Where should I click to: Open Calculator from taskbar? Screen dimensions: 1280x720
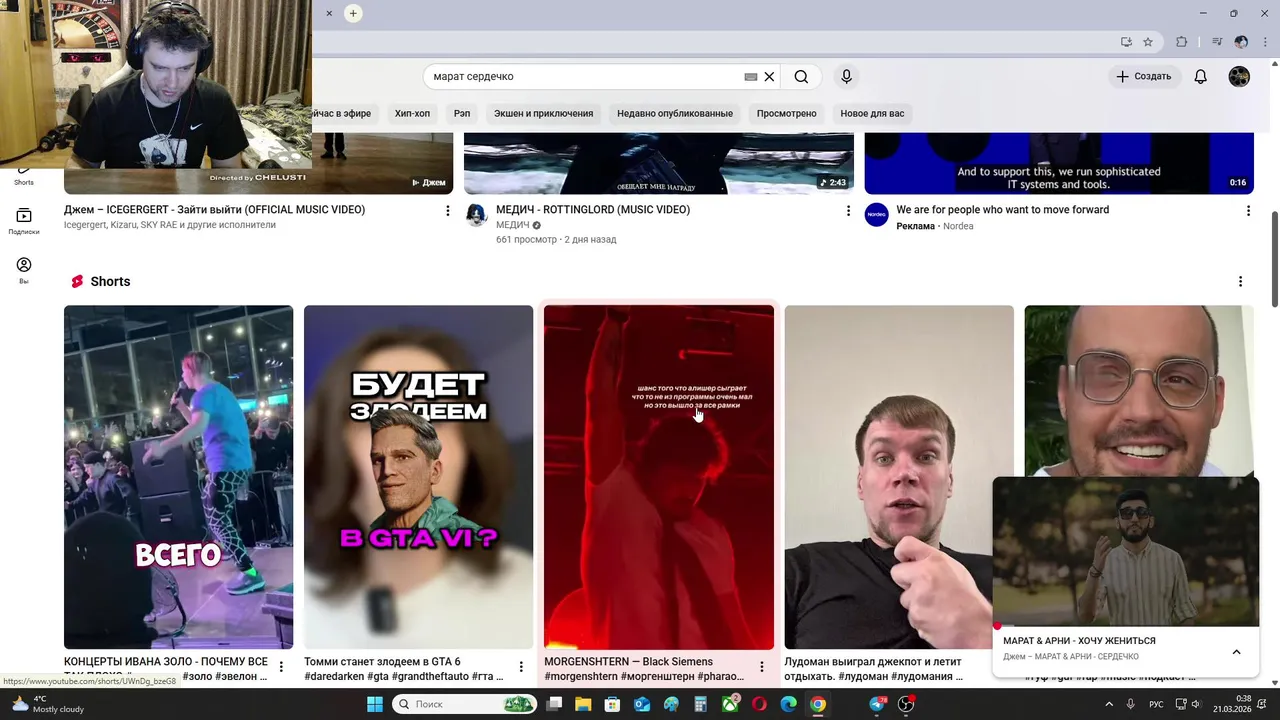click(701, 704)
